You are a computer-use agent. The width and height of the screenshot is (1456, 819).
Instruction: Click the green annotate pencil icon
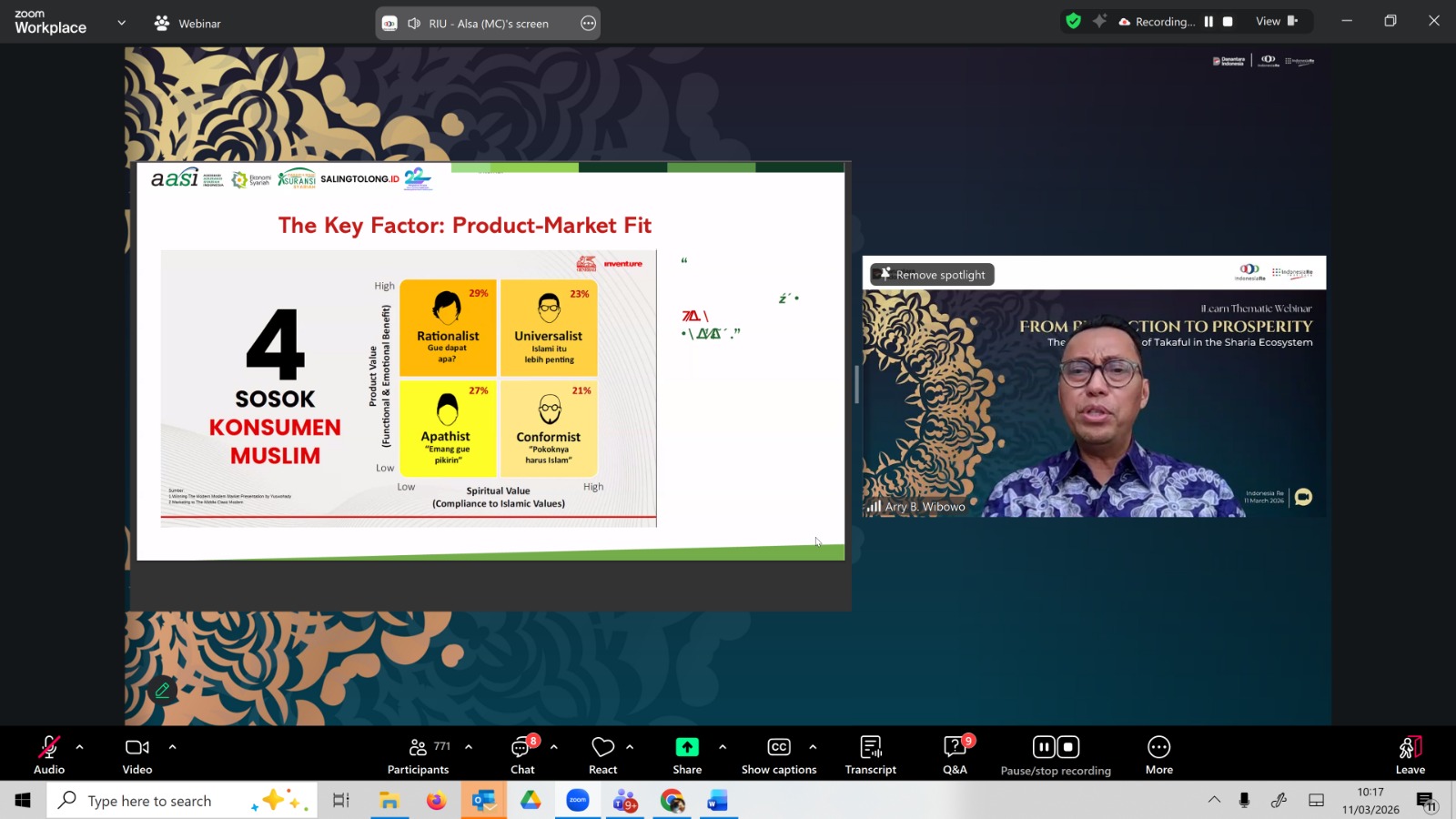[162, 691]
